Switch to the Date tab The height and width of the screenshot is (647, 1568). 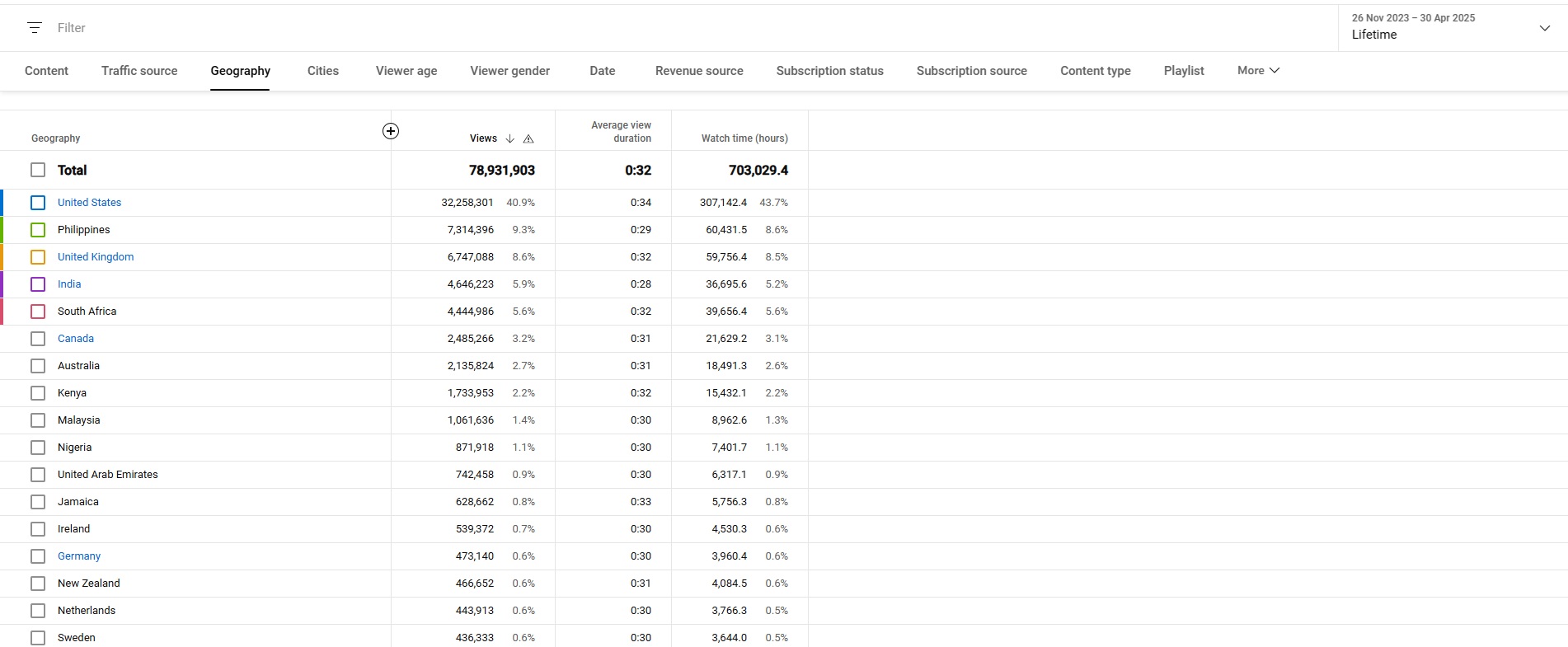click(x=603, y=71)
